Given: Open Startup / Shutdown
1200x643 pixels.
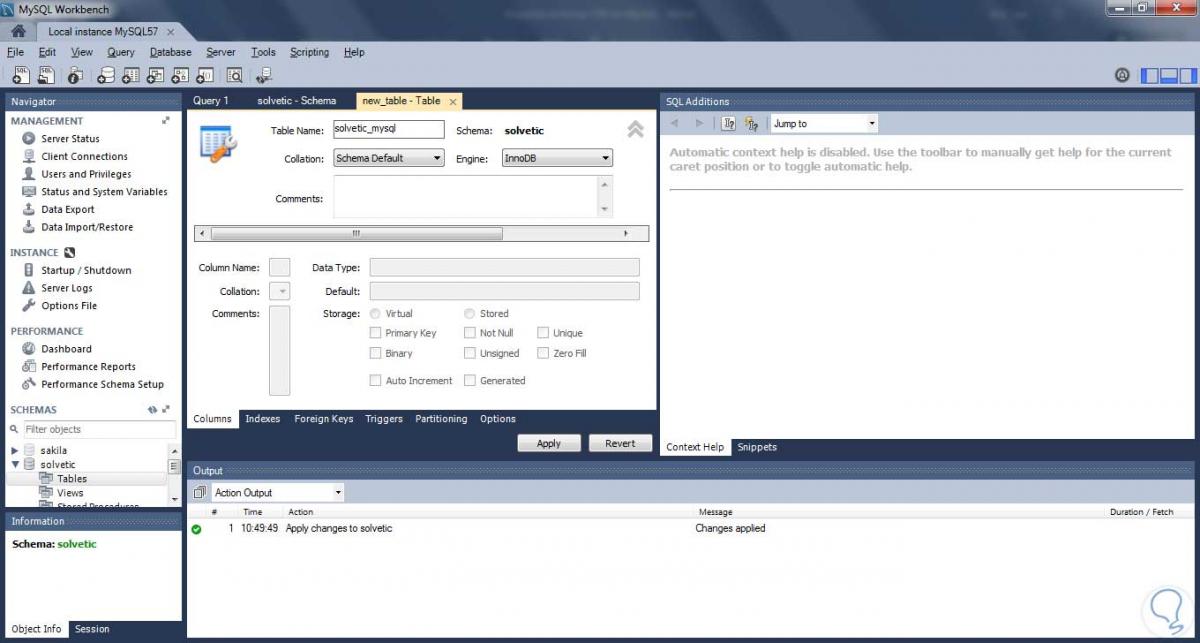Looking at the screenshot, I should coord(86,270).
